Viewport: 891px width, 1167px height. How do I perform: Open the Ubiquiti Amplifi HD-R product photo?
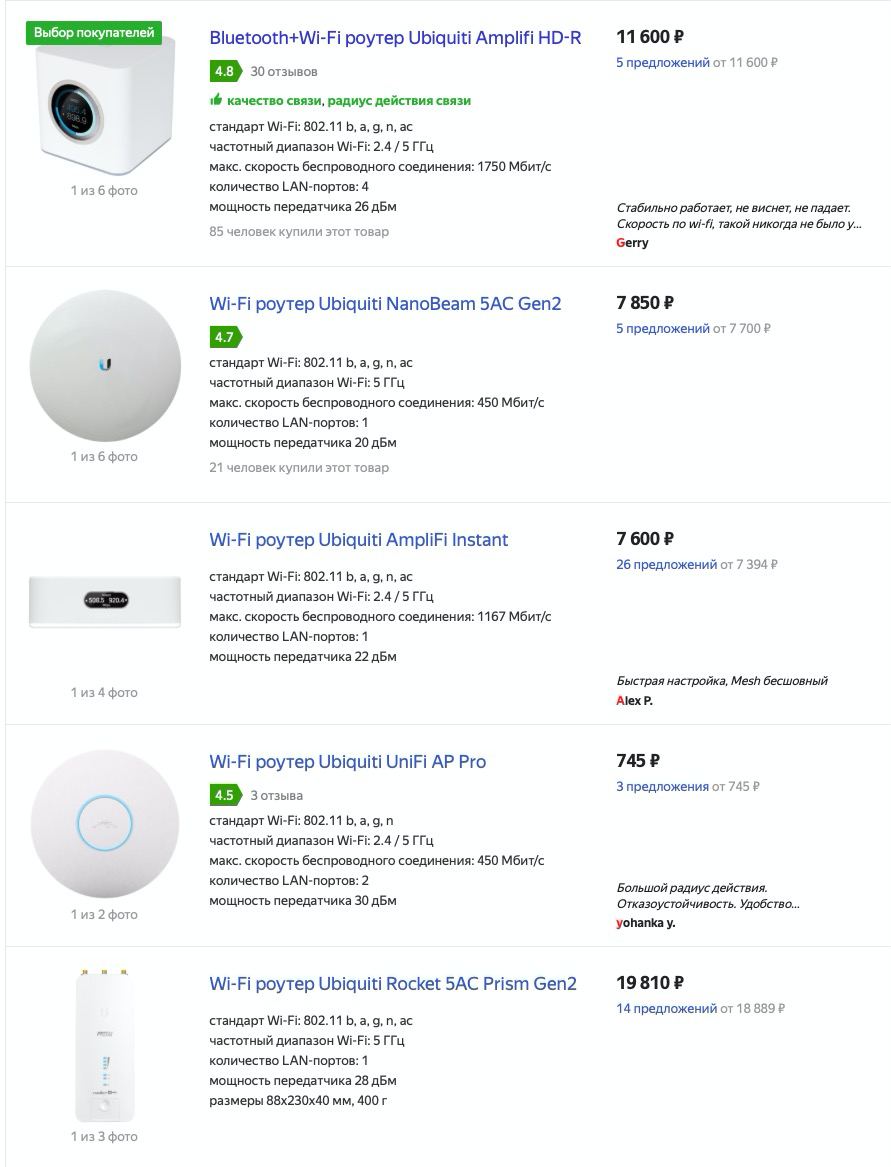click(105, 107)
